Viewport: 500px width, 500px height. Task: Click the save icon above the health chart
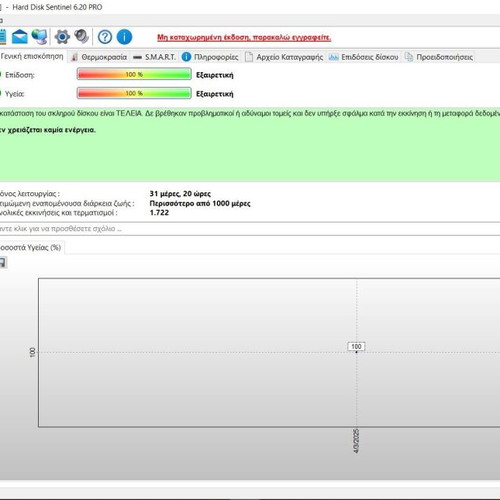[3, 262]
